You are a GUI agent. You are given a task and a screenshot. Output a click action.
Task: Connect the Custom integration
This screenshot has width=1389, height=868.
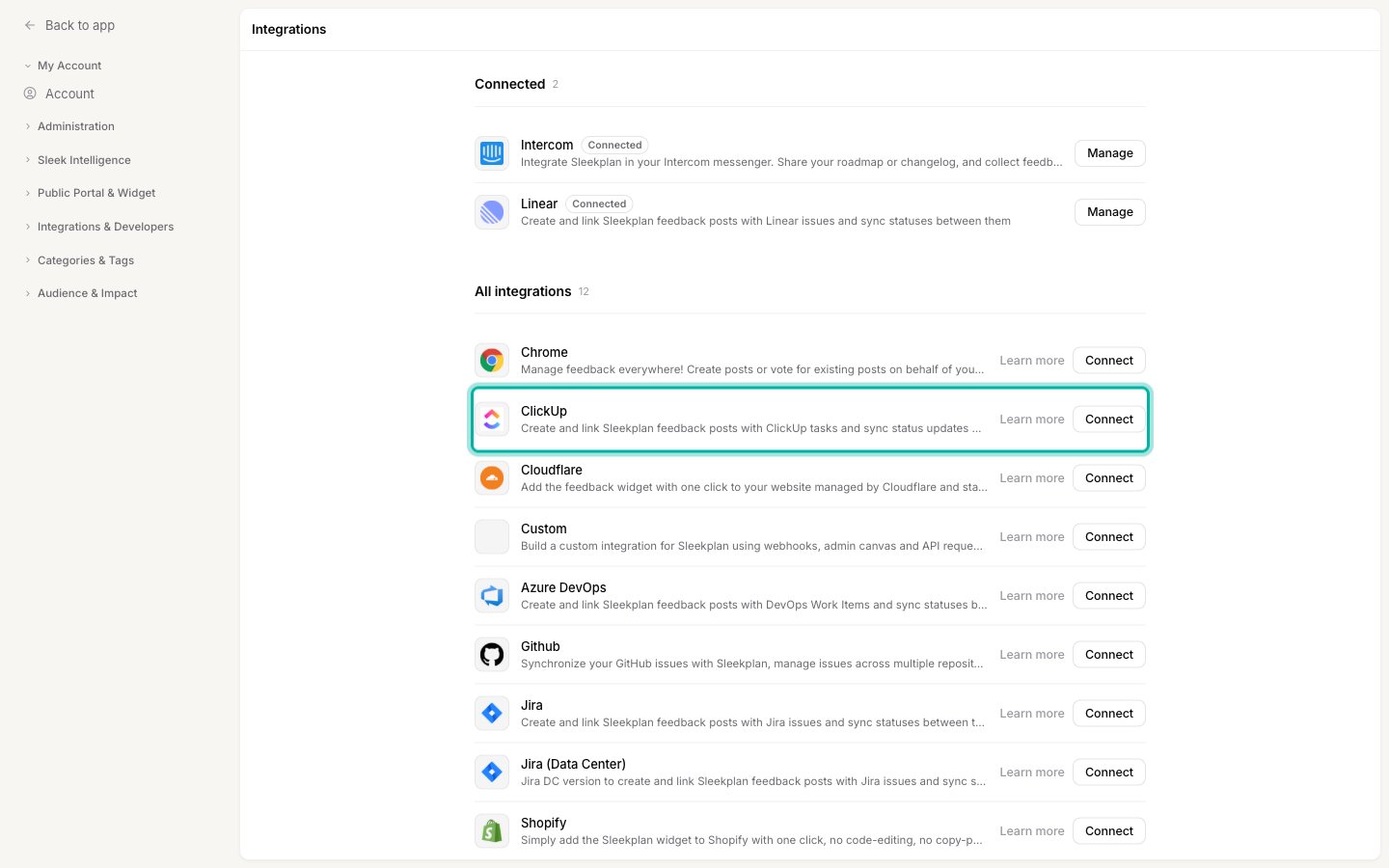(1109, 537)
